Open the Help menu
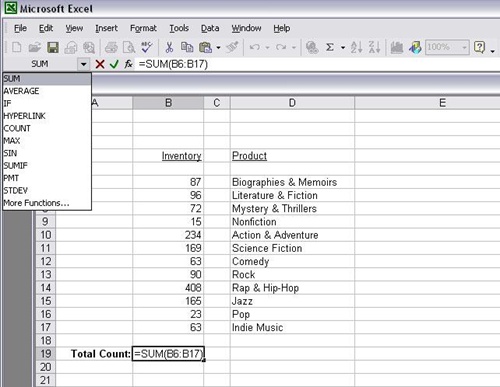 [282, 28]
